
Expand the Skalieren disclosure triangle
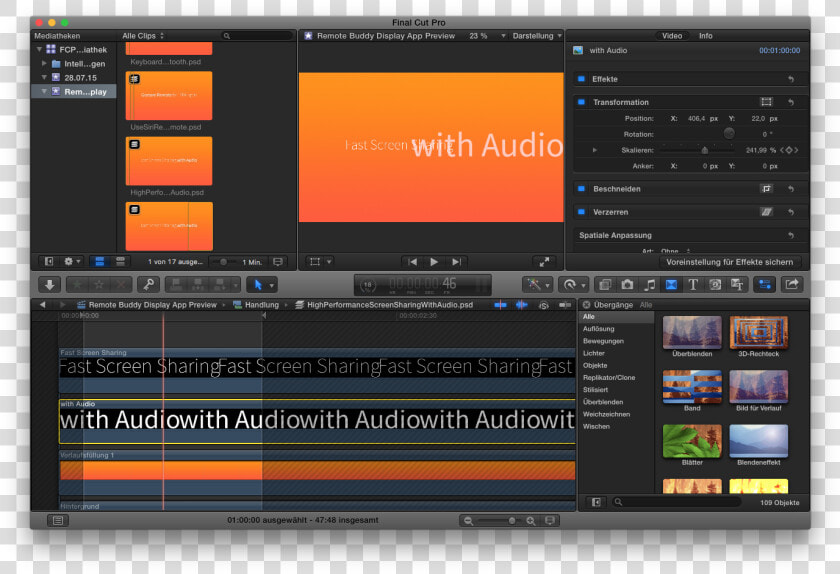[595, 150]
